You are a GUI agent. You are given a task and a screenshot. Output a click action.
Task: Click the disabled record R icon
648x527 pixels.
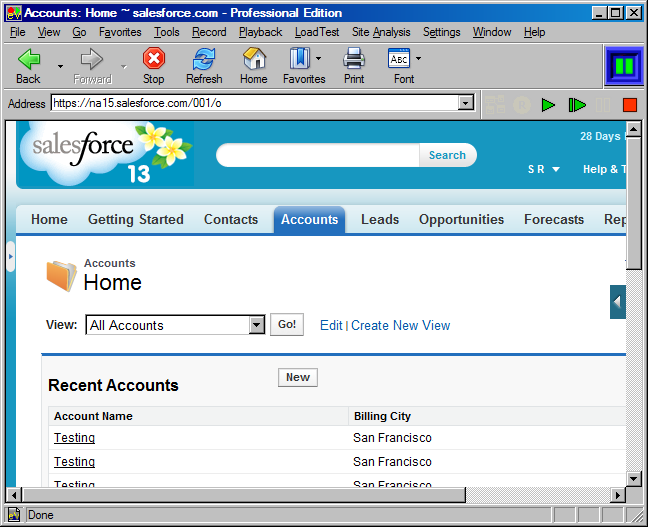522,105
